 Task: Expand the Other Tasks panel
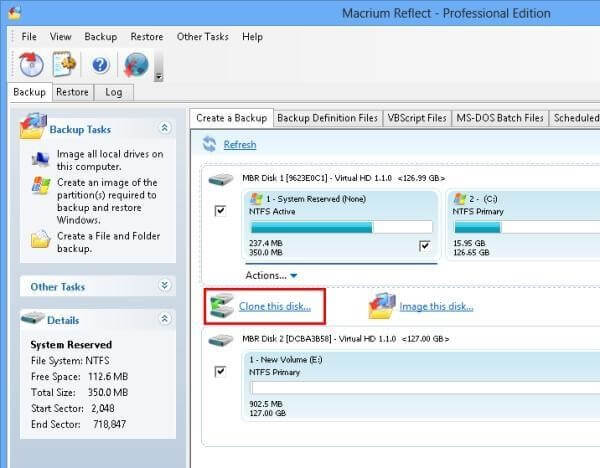(x=165, y=285)
